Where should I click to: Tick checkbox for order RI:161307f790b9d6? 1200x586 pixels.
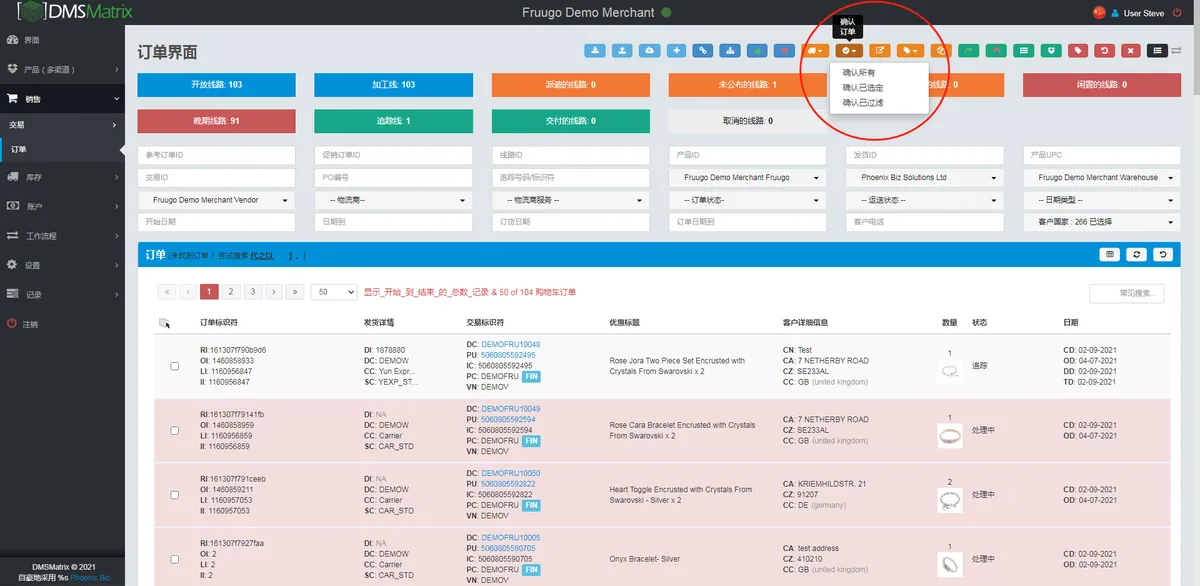(174, 366)
